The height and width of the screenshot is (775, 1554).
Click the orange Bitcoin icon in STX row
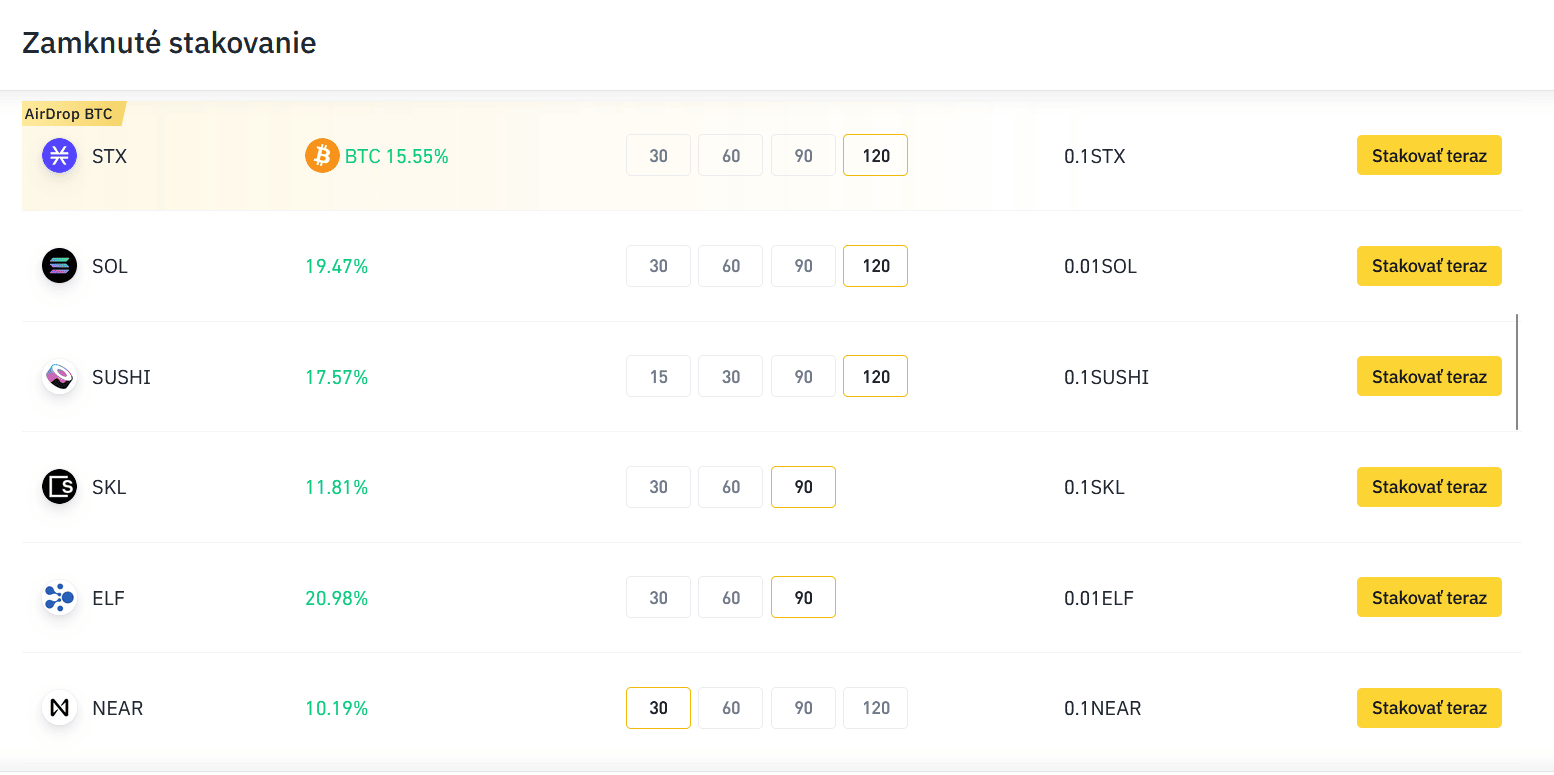[322, 156]
